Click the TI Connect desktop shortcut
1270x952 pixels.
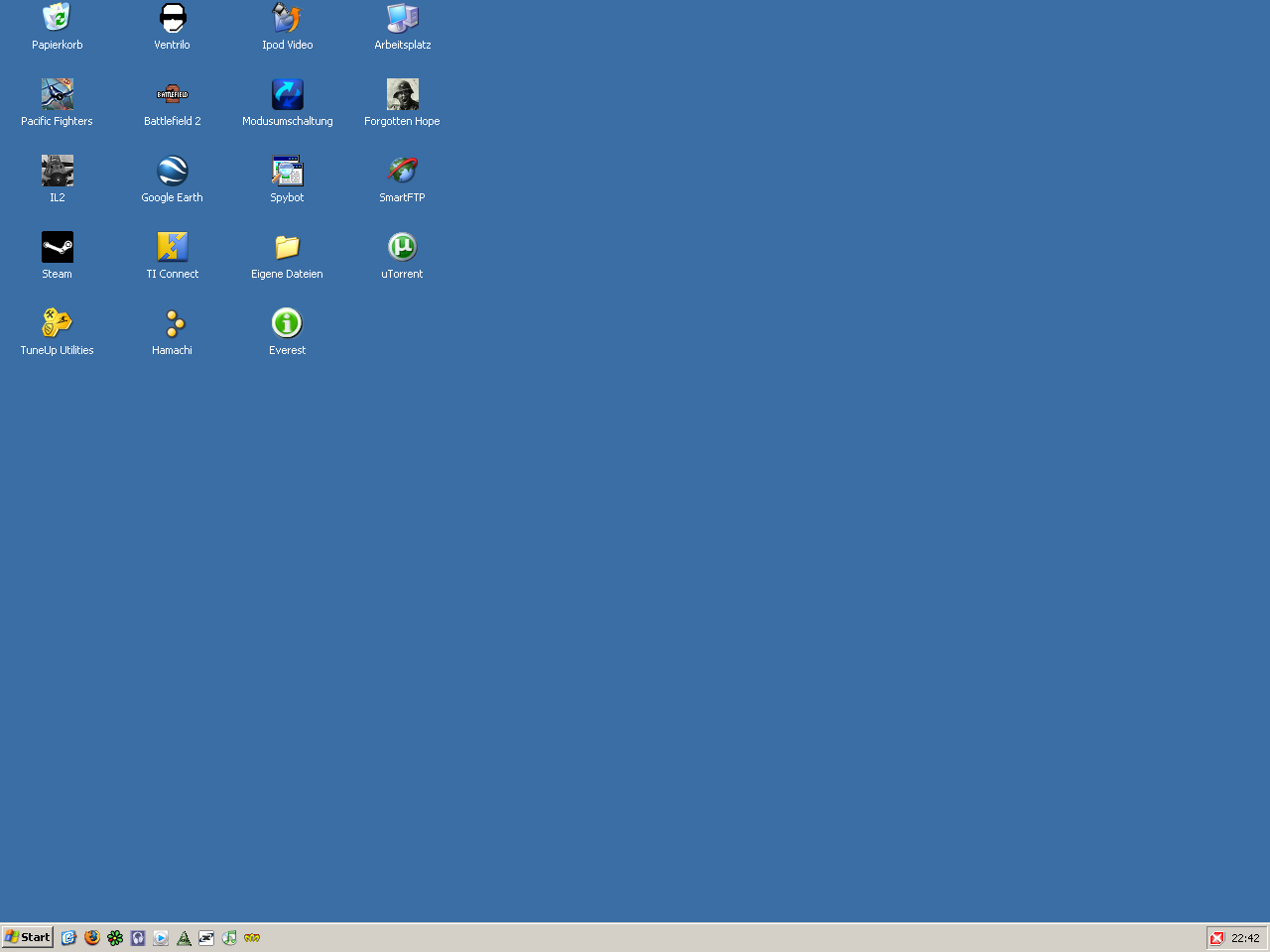click(173, 247)
